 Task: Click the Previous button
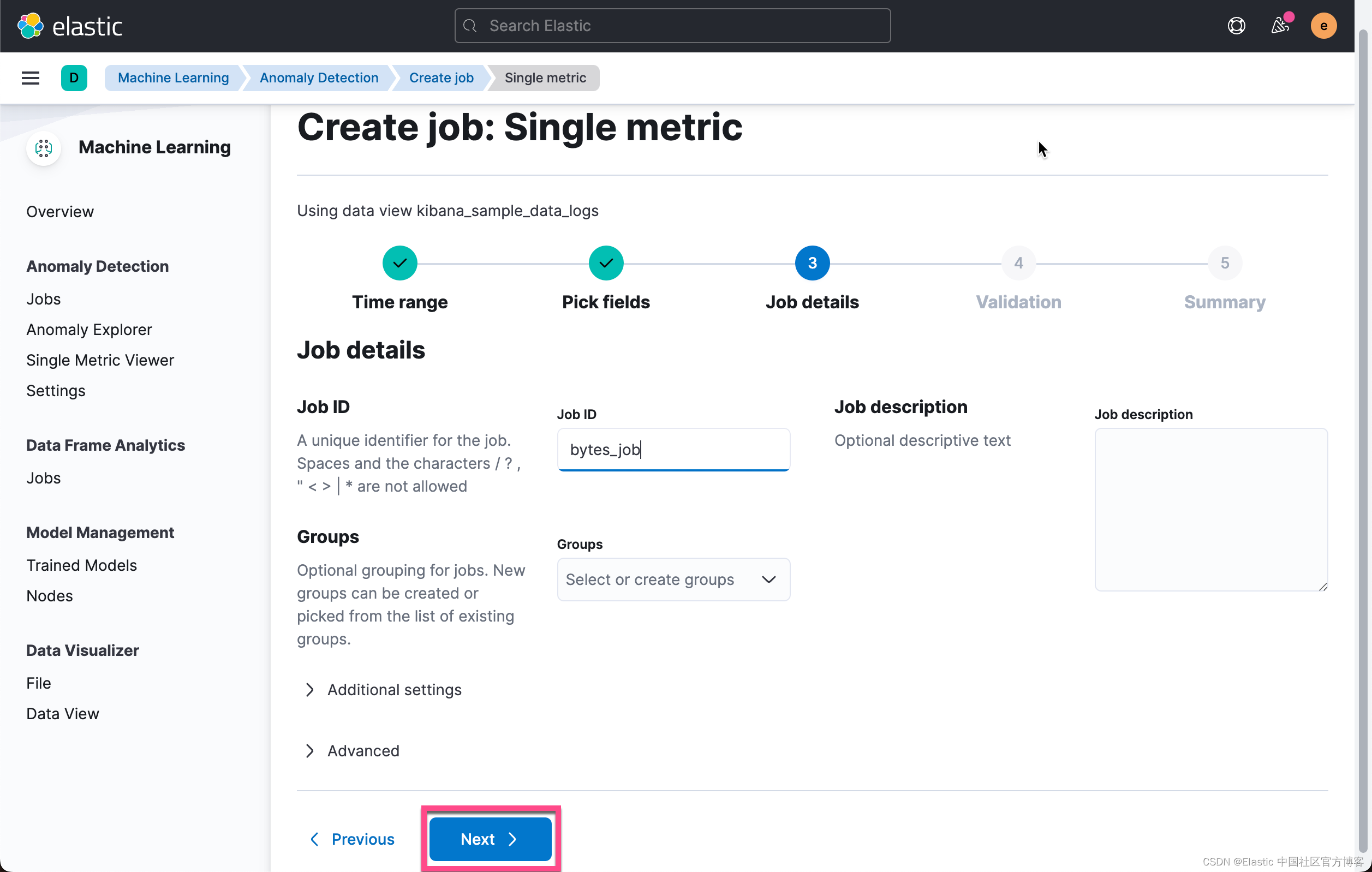tap(351, 838)
